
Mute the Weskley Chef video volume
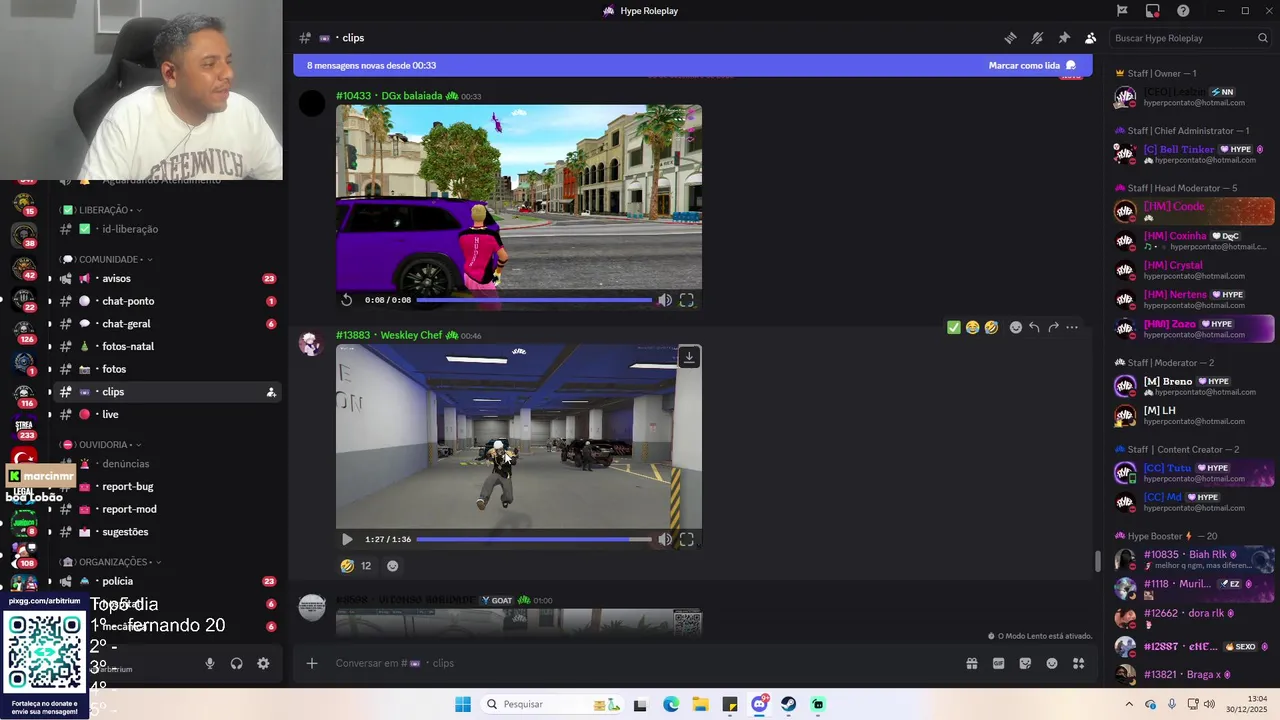[x=665, y=539]
